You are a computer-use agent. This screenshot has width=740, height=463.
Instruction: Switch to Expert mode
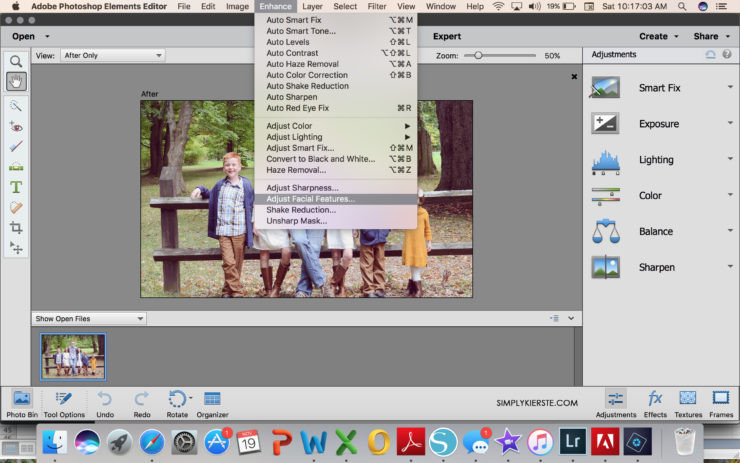[x=447, y=36]
